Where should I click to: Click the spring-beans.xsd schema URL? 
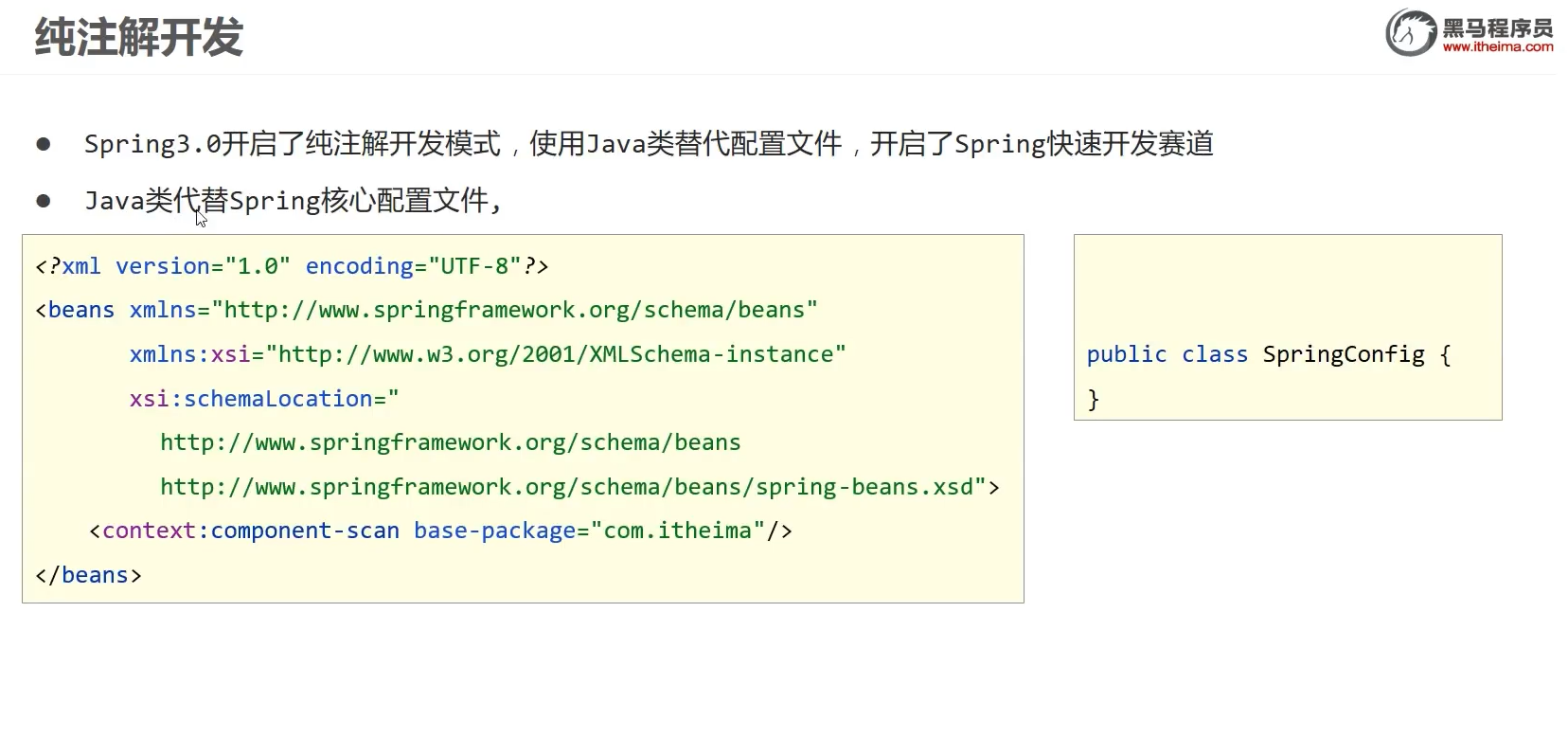[x=579, y=487]
